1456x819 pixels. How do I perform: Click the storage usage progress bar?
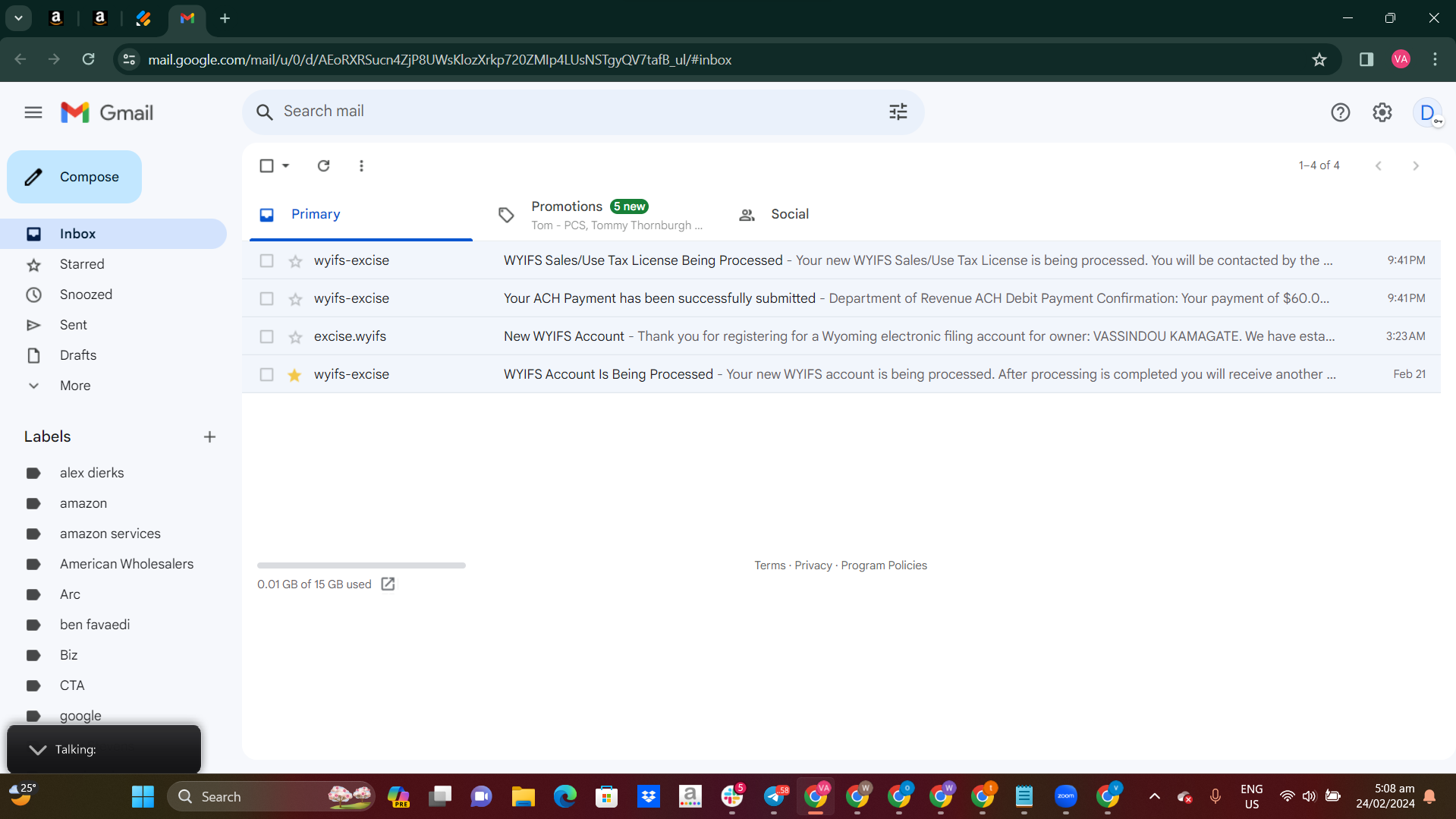(361, 565)
